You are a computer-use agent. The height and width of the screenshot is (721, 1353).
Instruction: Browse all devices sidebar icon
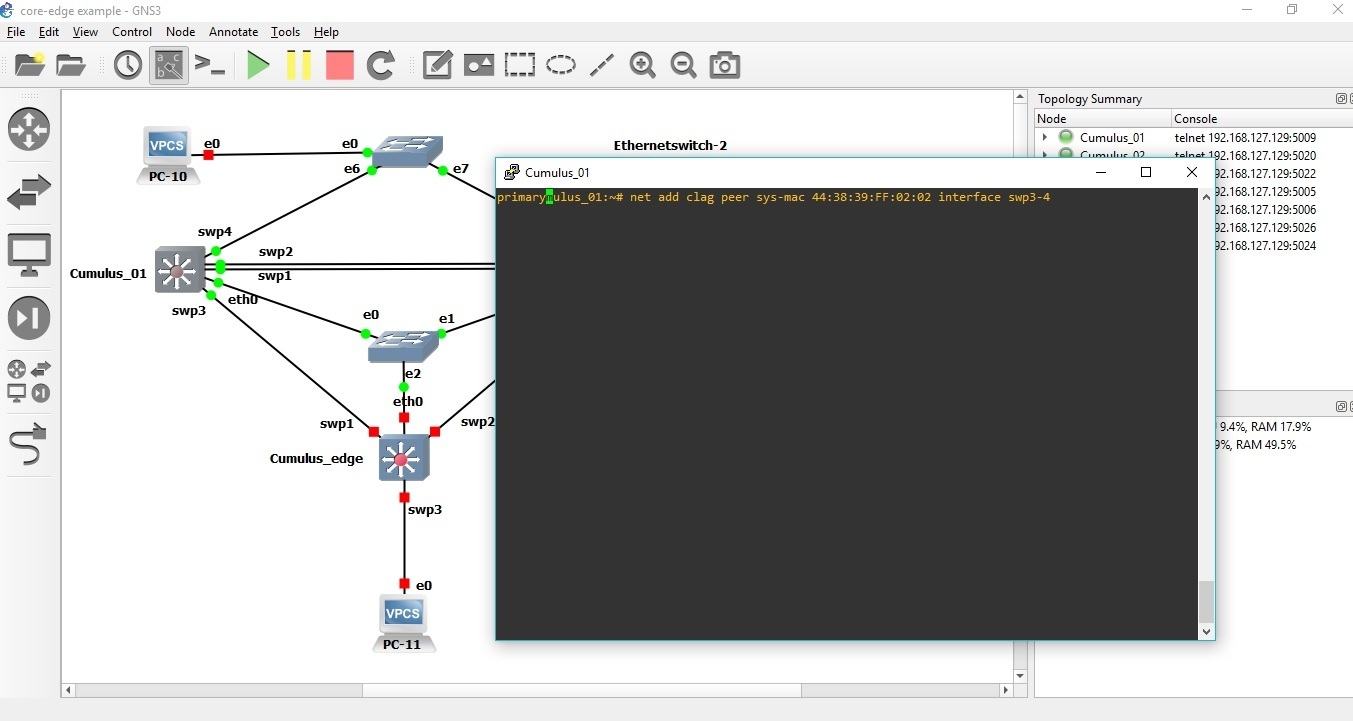click(x=29, y=382)
